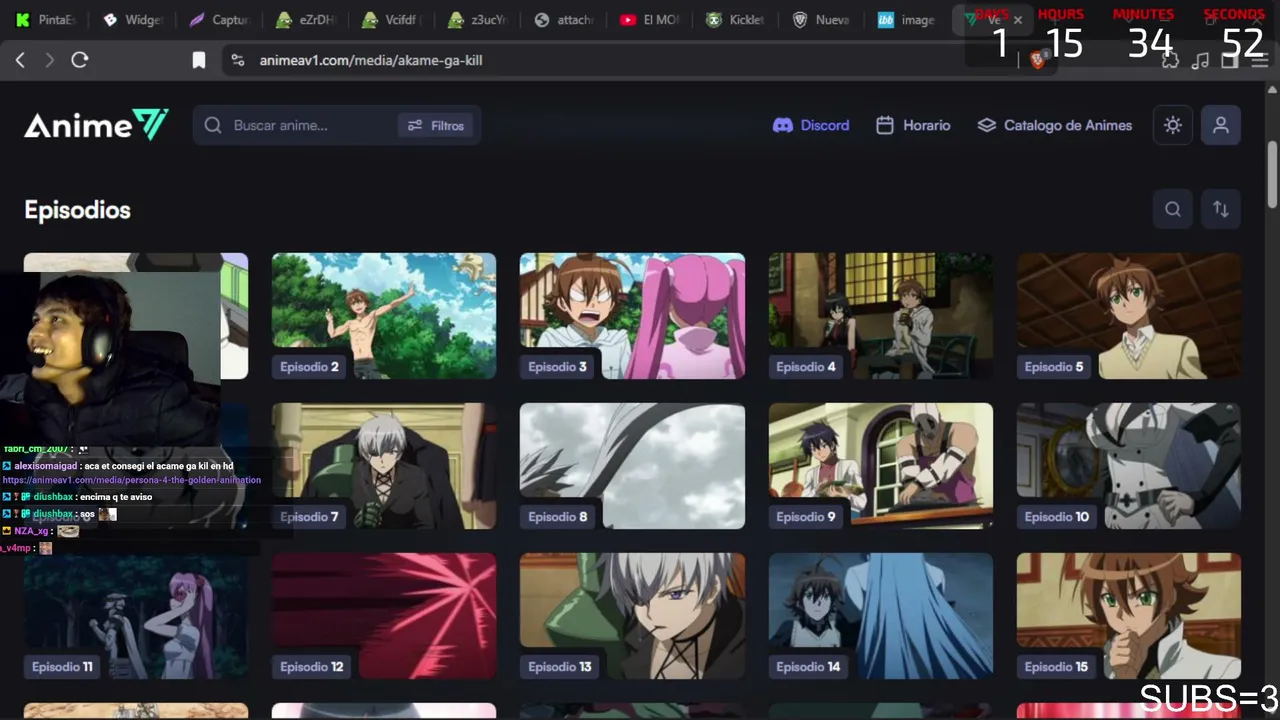Go forward in browser history
This screenshot has height=720, width=1280.
pos(50,60)
